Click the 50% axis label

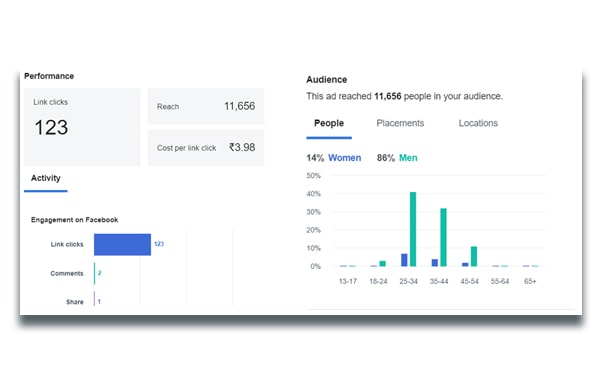pos(313,176)
